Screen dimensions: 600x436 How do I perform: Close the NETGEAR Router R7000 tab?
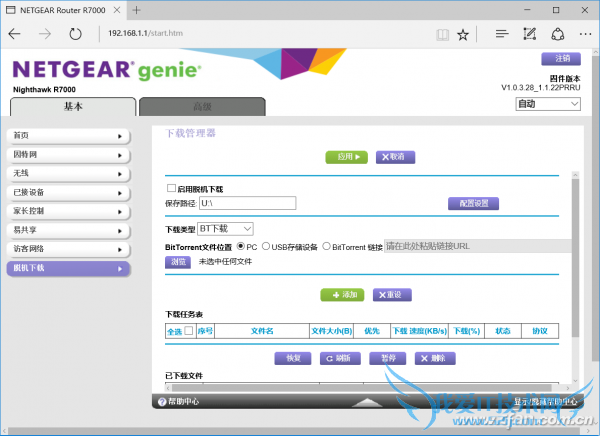(x=117, y=10)
